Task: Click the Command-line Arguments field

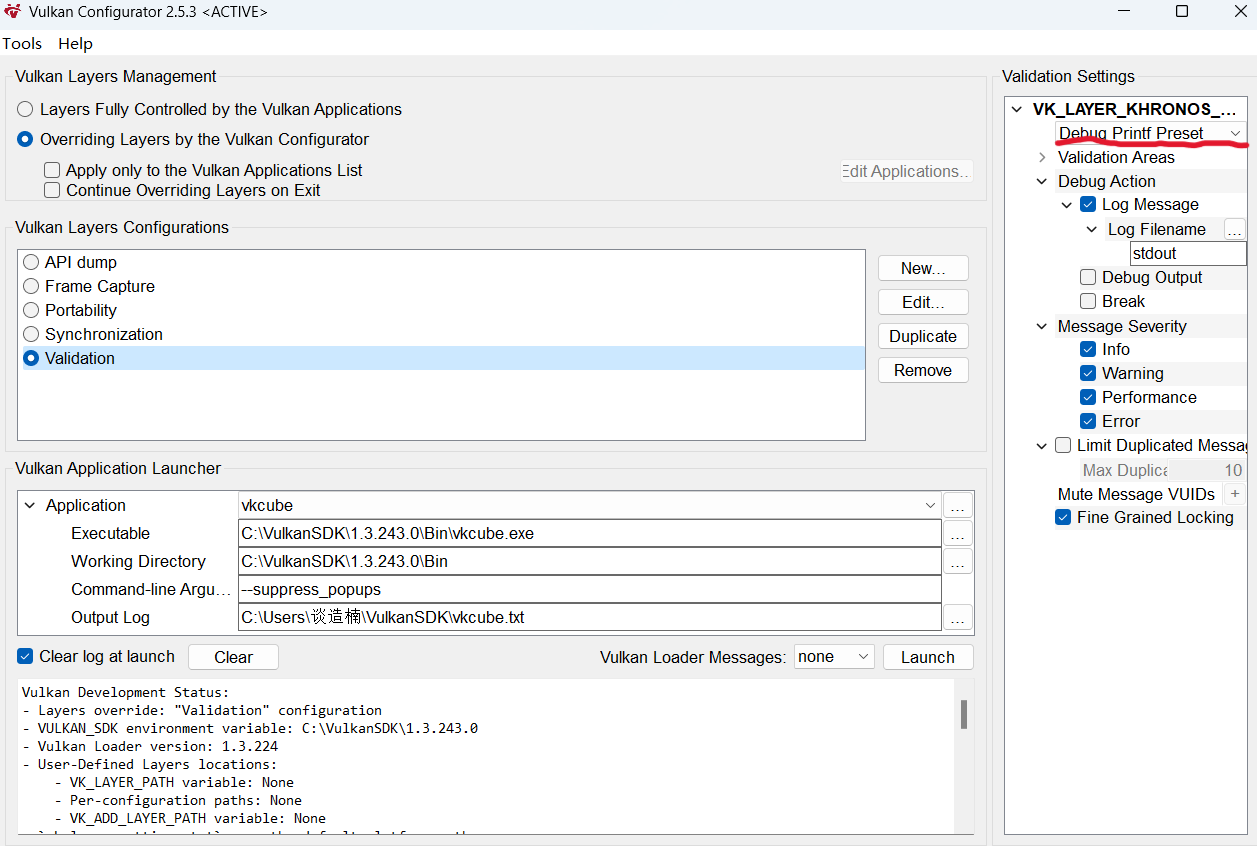Action: pyautogui.click(x=590, y=590)
